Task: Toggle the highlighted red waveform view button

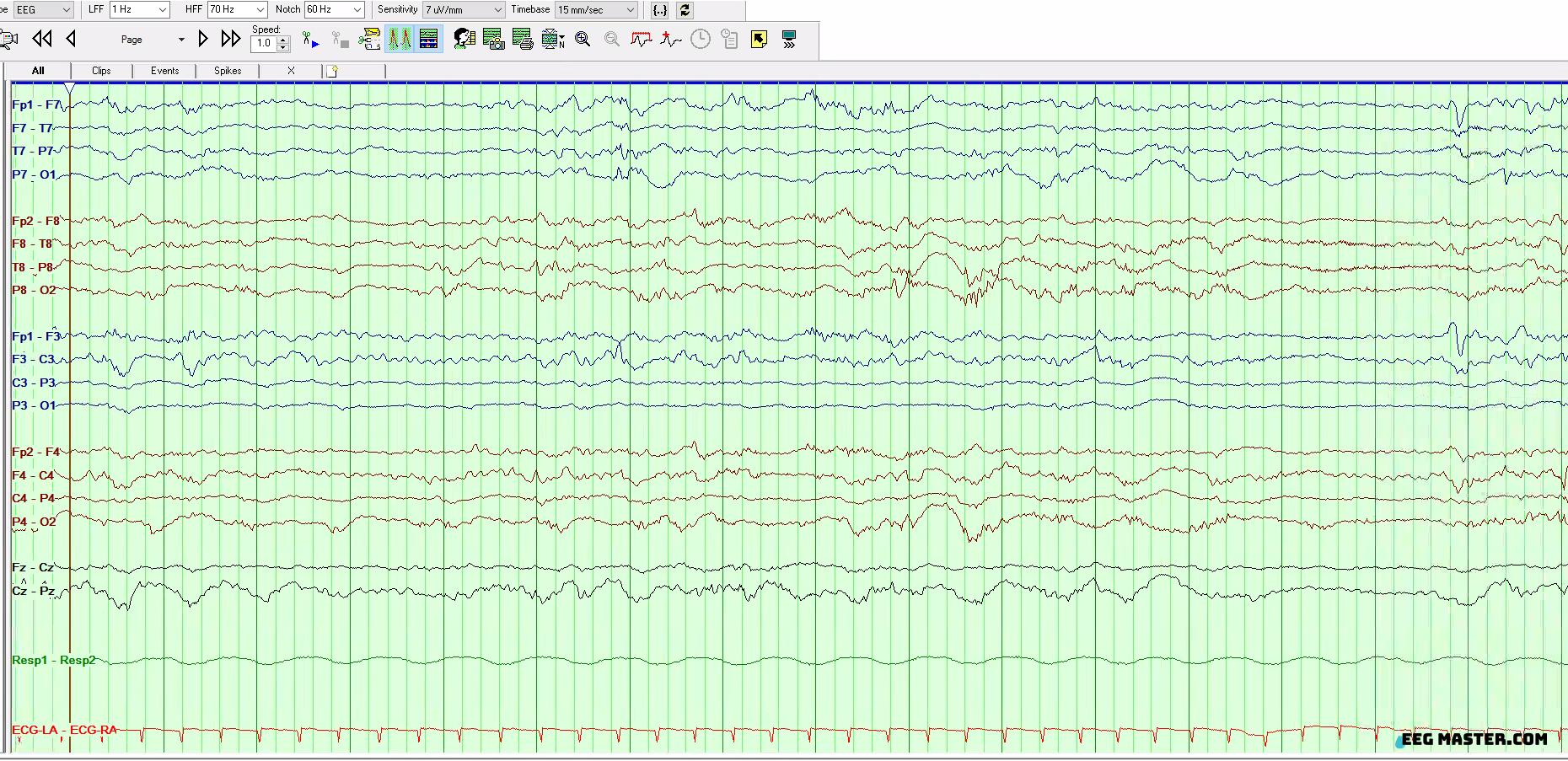Action: [400, 40]
